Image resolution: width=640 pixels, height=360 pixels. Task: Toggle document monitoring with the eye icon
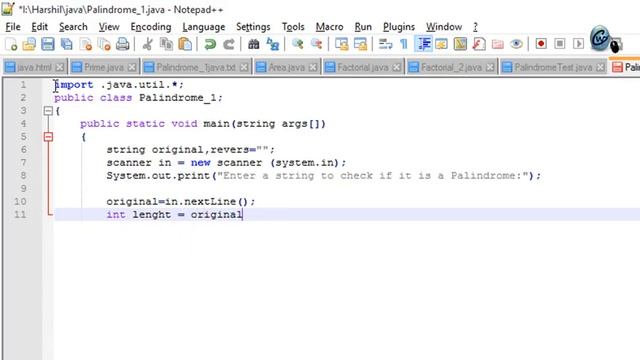516,44
